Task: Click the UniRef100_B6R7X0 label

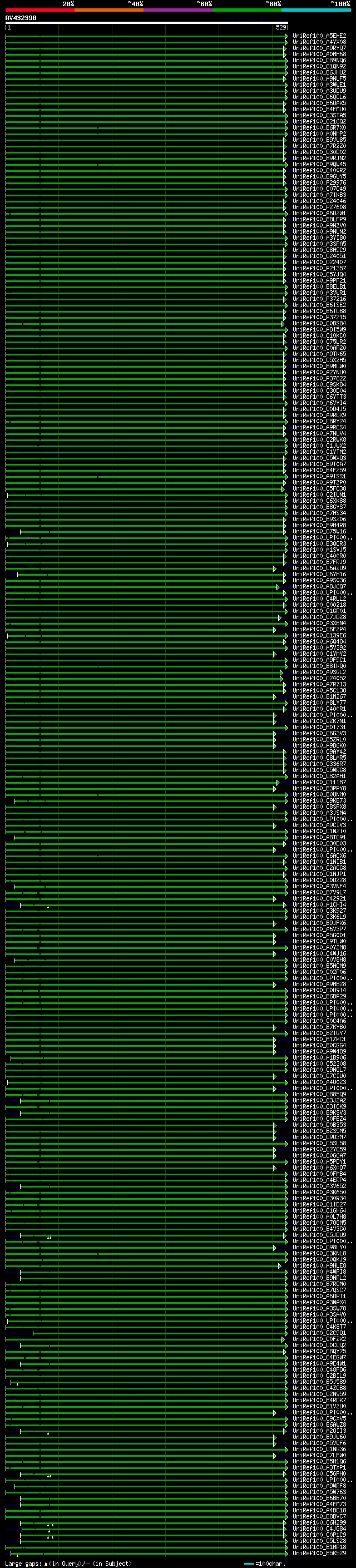Action: 319,128
